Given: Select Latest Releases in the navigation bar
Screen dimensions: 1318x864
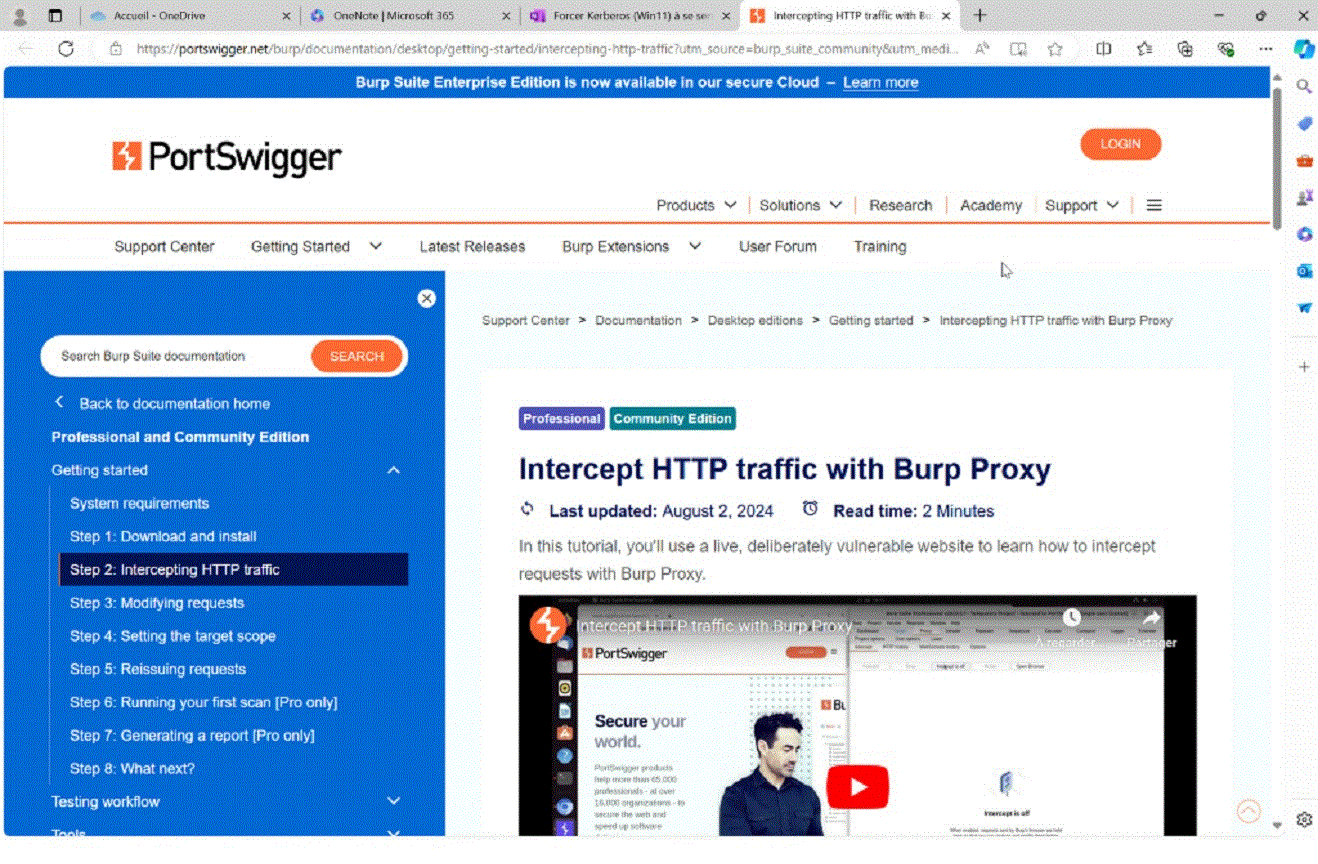Looking at the screenshot, I should 472,246.
